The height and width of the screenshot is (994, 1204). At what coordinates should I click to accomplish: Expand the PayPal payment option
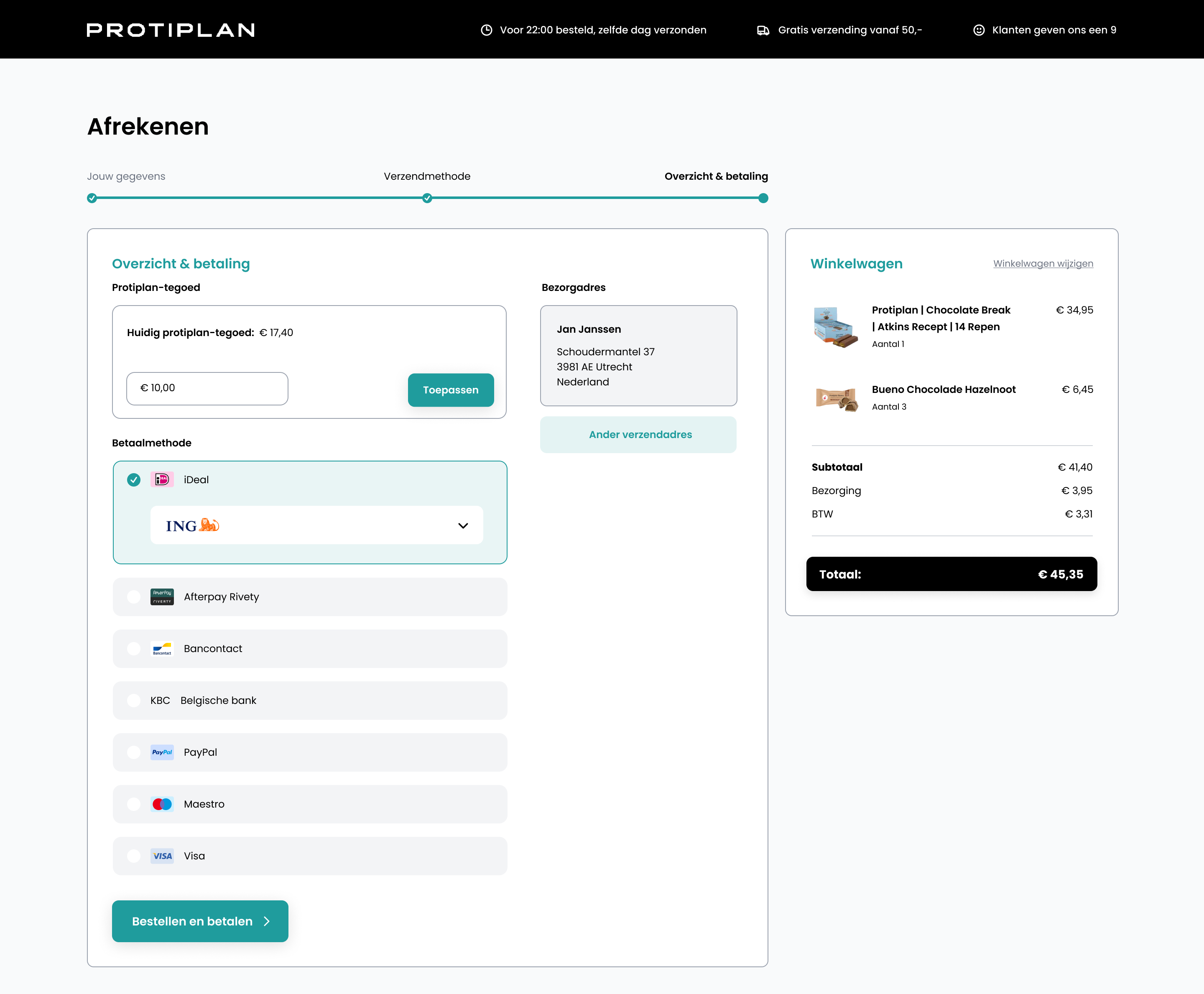tap(310, 752)
